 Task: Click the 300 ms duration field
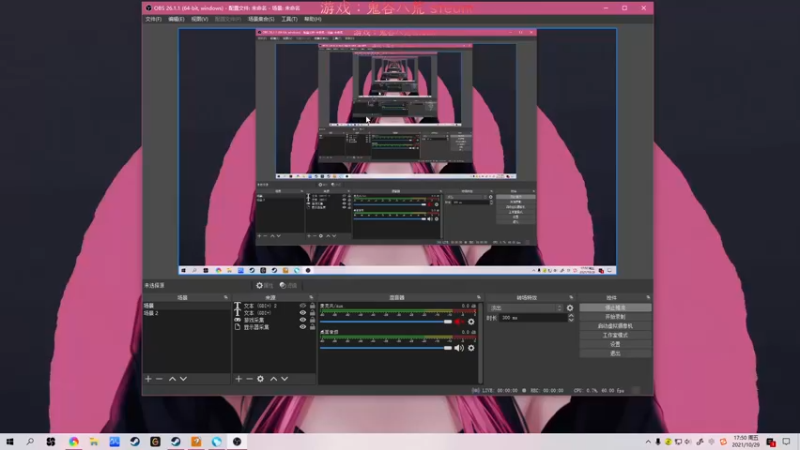click(x=533, y=318)
